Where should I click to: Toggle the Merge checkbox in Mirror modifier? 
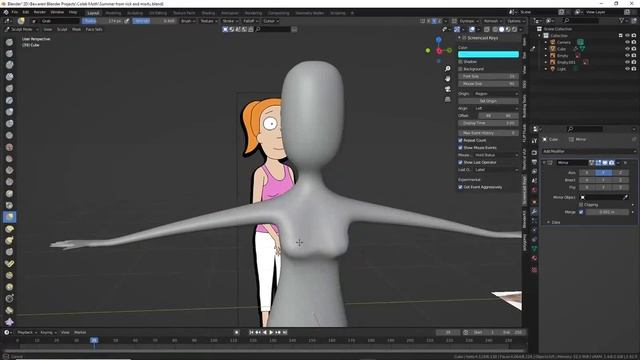tap(581, 212)
